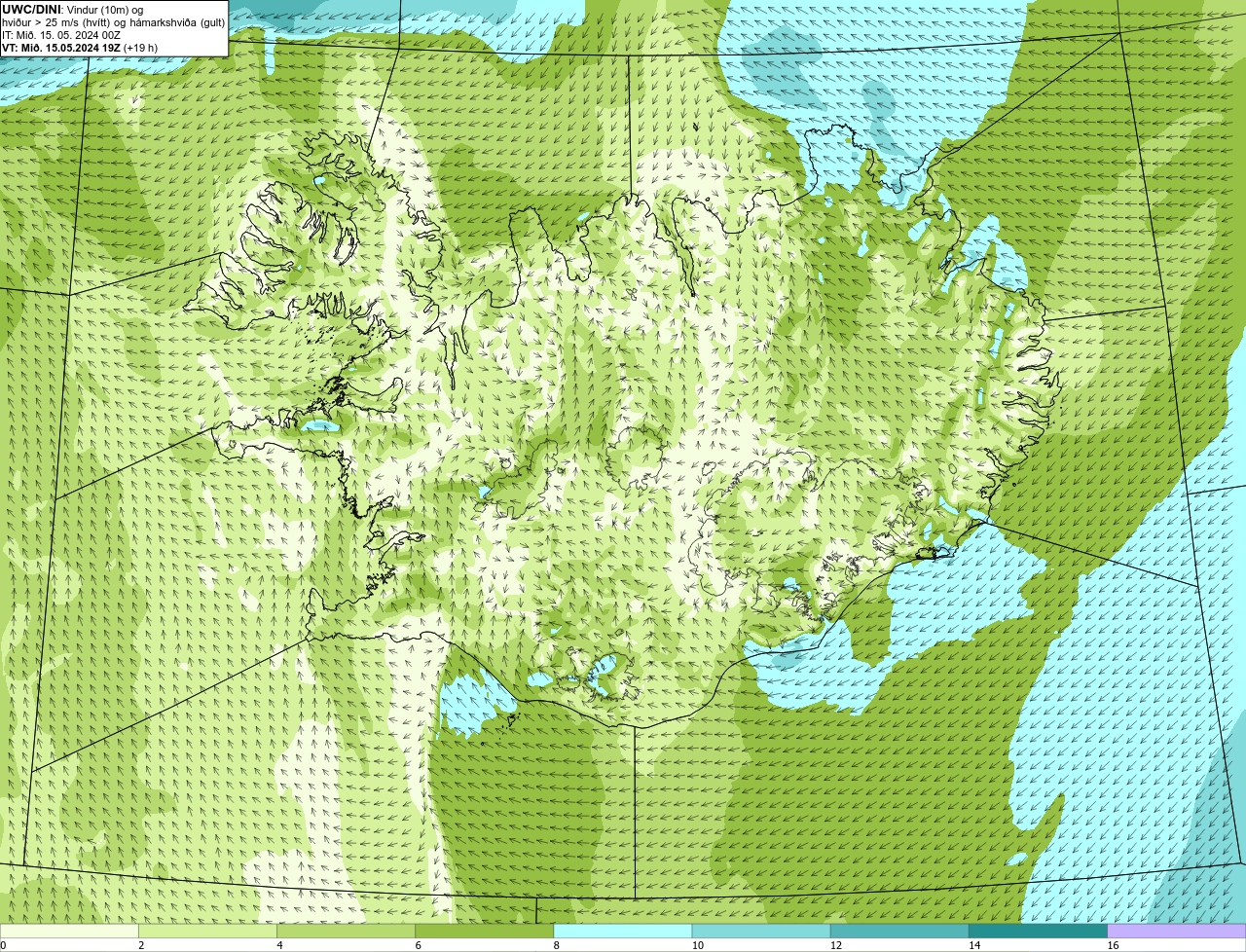Image resolution: width=1246 pixels, height=952 pixels.
Task: Click the legend scale label '10'
Action: (698, 945)
